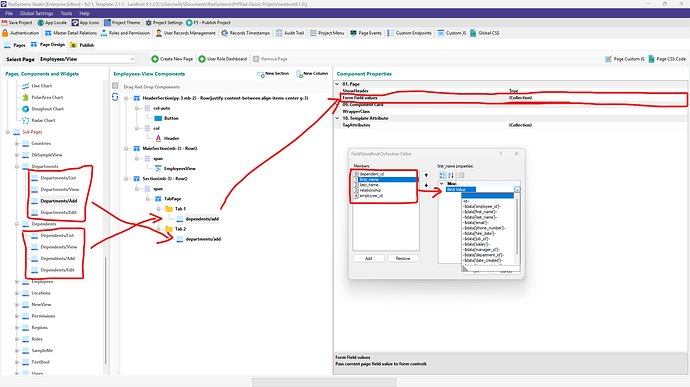Collapse the 01. Page property group

point(338,84)
